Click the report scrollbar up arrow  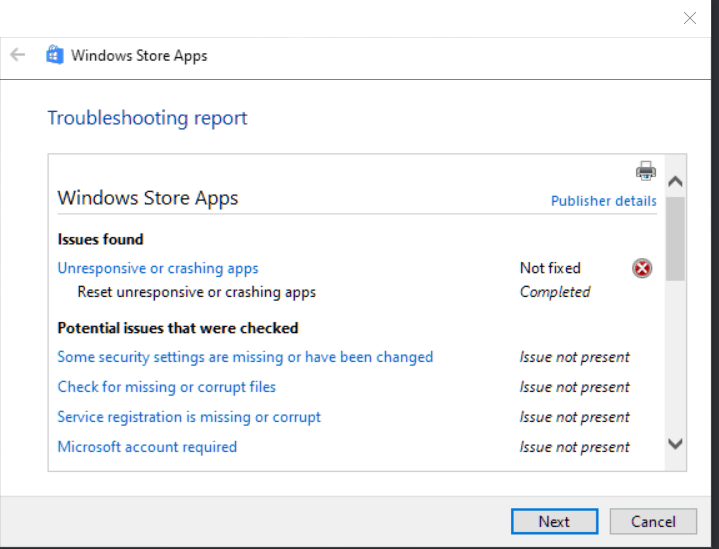click(x=675, y=182)
